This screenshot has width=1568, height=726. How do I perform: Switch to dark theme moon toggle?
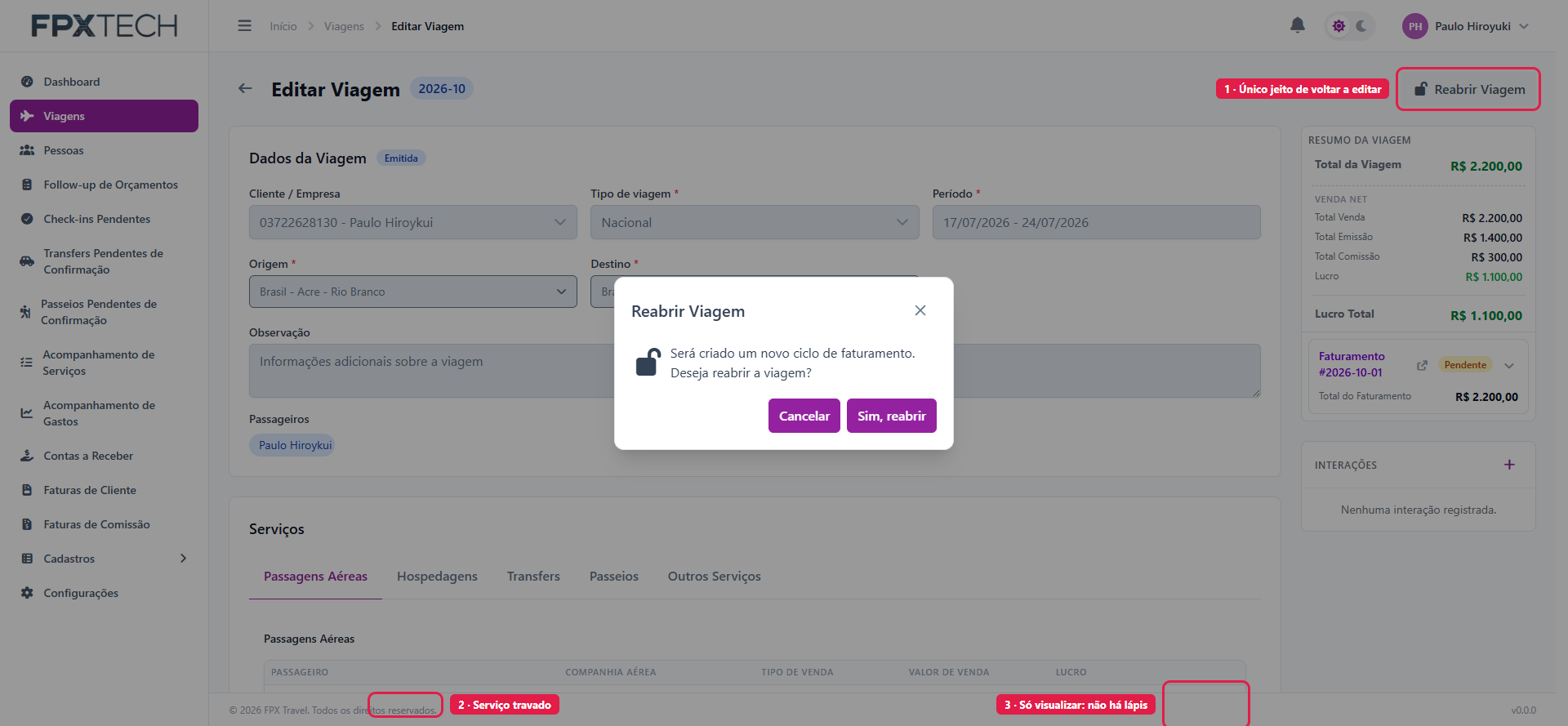[x=1361, y=26]
